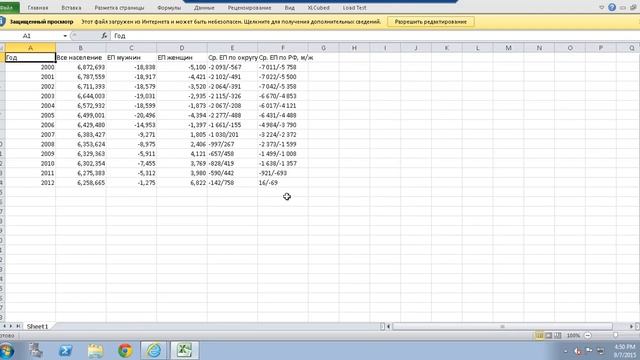This screenshot has width=640, height=360.
Task: Open the Формулы ribbon tab
Action: pyautogui.click(x=169, y=8)
